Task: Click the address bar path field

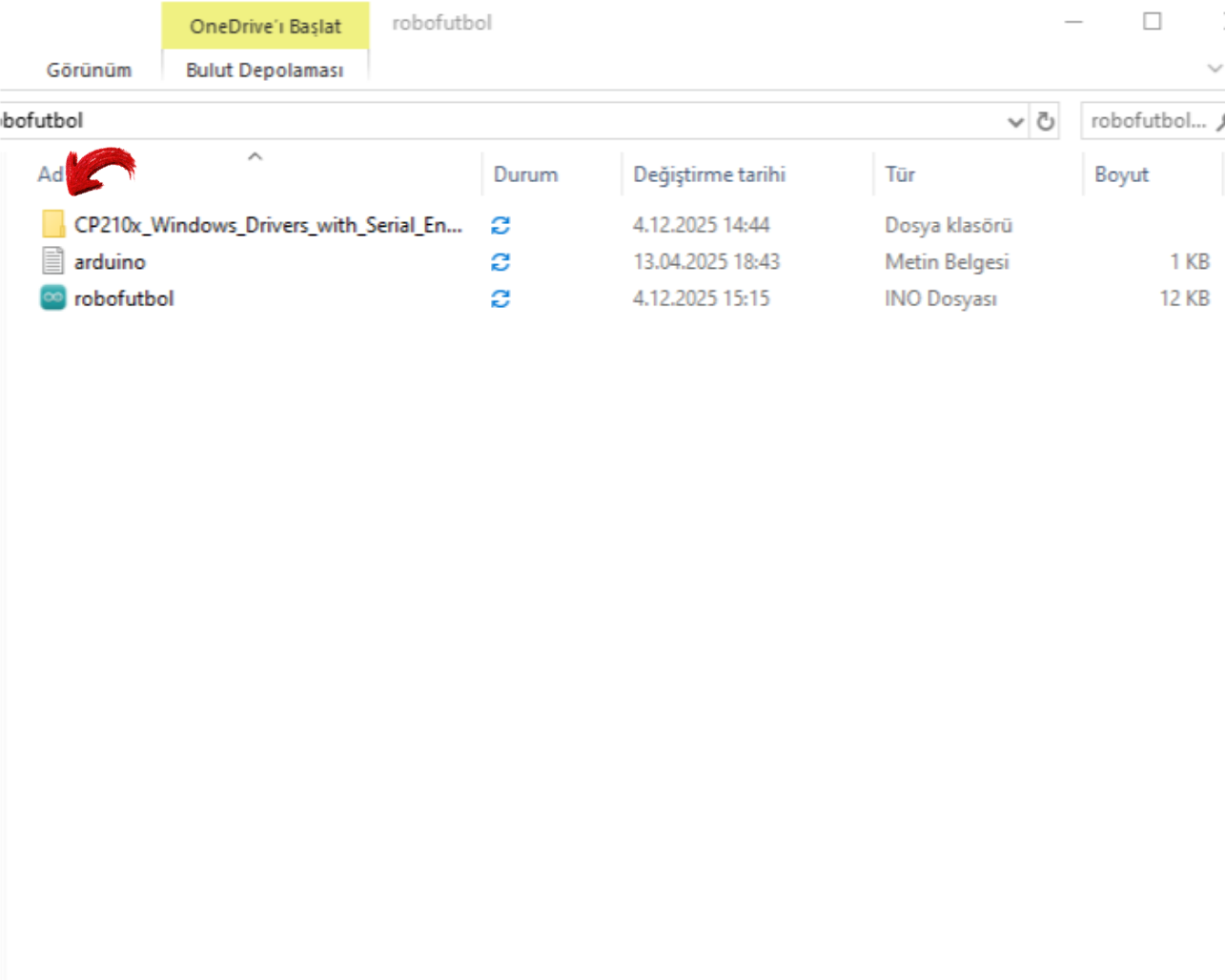Action: pos(477,121)
